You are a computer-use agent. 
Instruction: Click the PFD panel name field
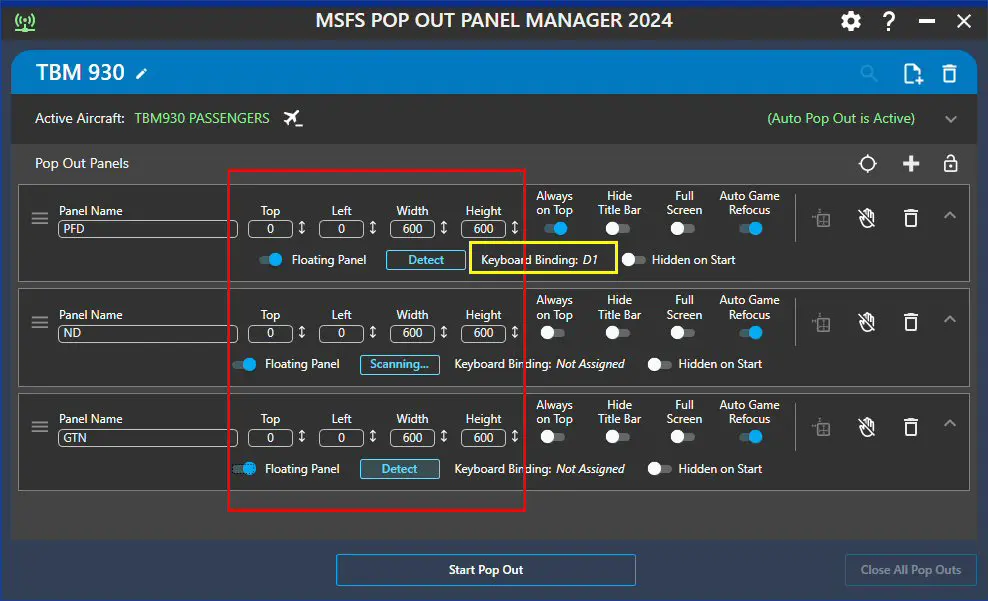point(147,229)
